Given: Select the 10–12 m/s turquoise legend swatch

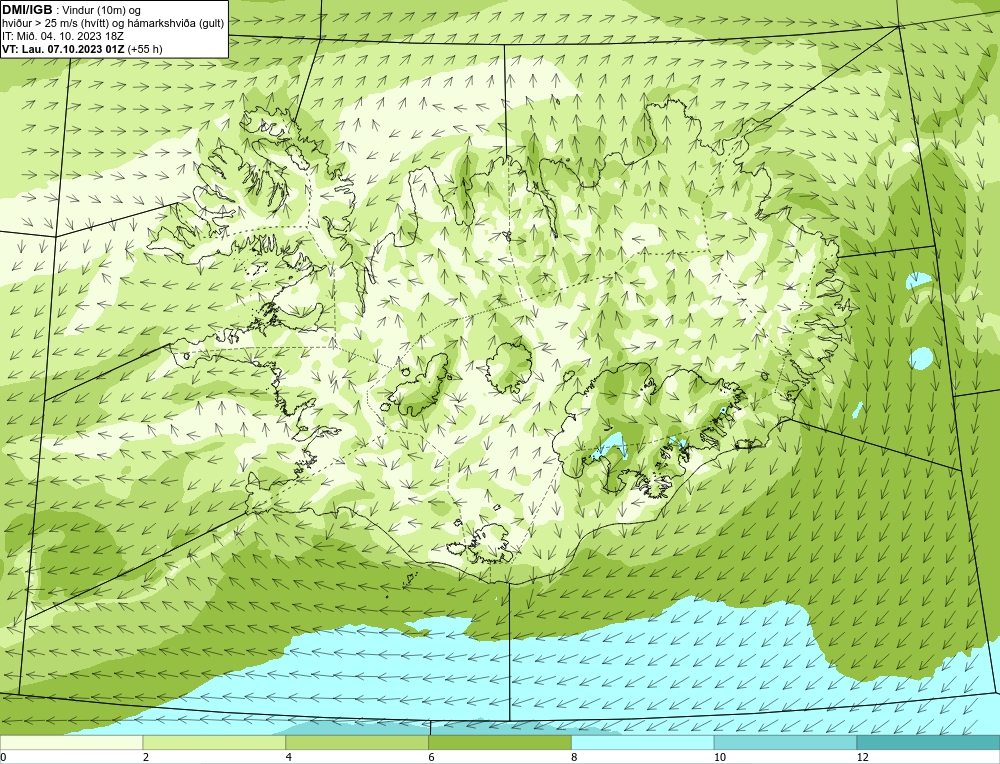Looking at the screenshot, I should coord(786,742).
